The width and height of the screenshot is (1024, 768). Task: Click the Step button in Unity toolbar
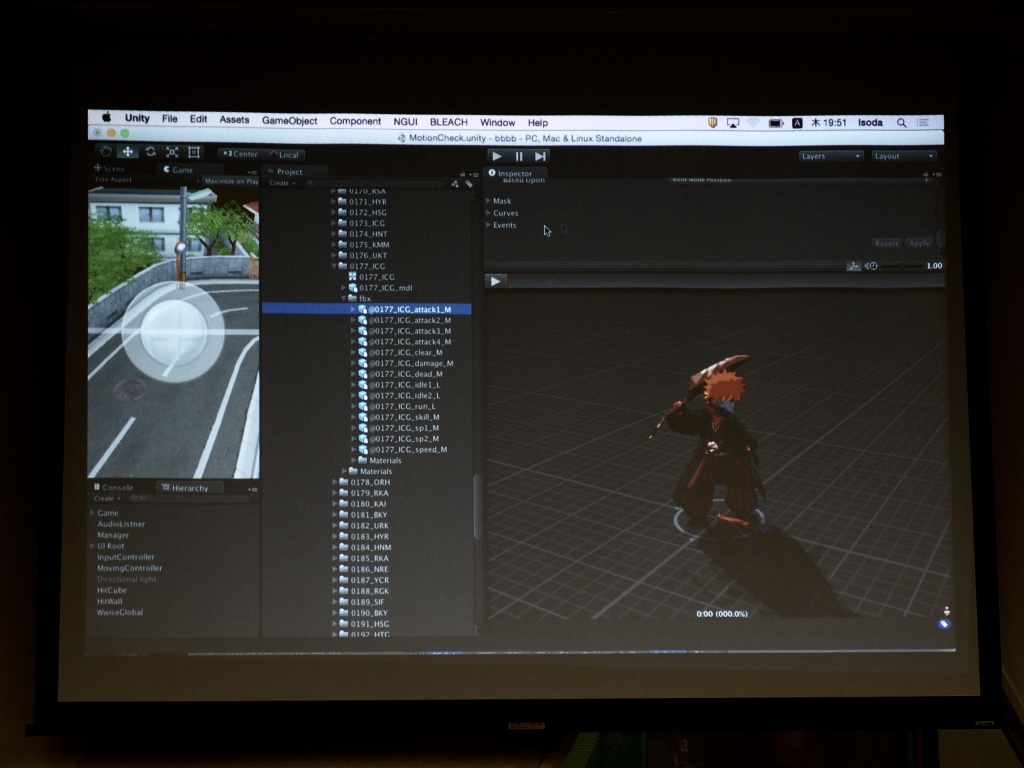pyautogui.click(x=540, y=156)
